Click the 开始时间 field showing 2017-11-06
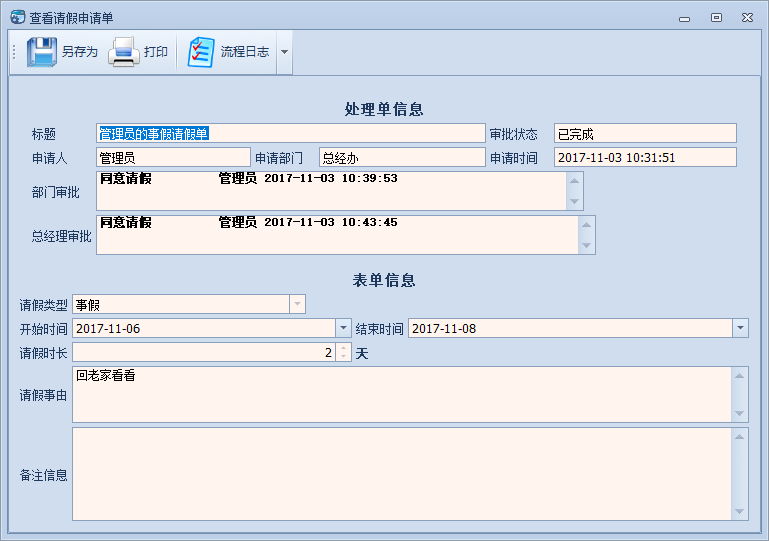Image resolution: width=769 pixels, height=541 pixels. (212, 328)
